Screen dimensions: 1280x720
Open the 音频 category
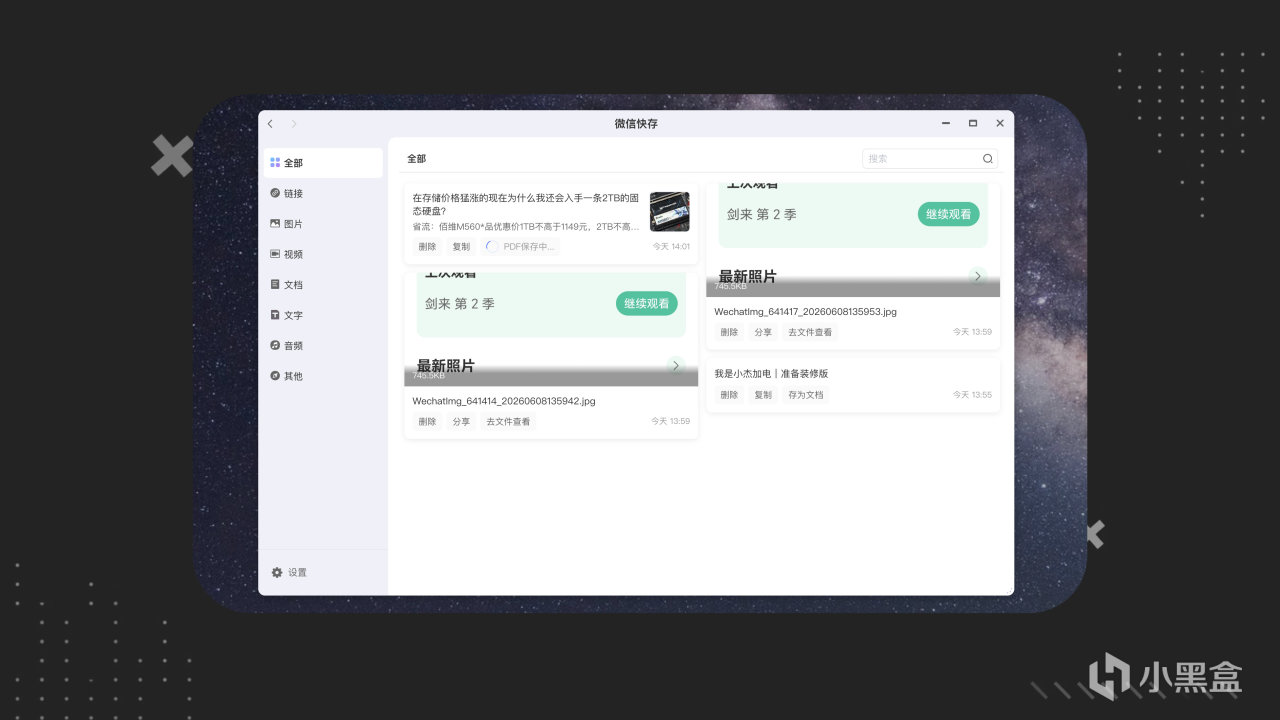[323, 346]
